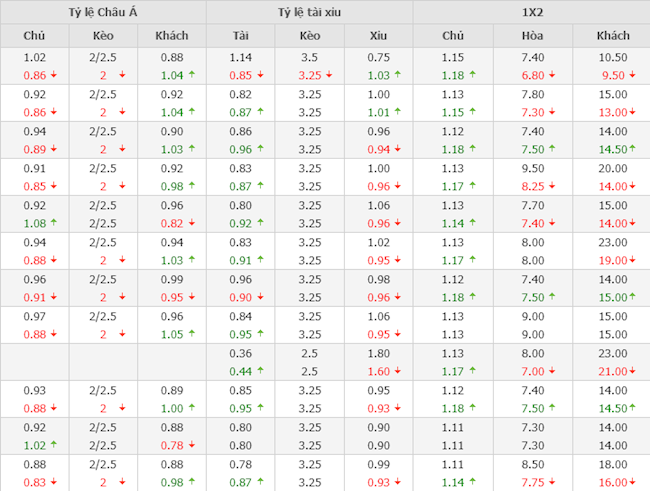This screenshot has width=650, height=492.
Task: Click the 0.36 Tài odds value
Action: pyautogui.click(x=240, y=353)
